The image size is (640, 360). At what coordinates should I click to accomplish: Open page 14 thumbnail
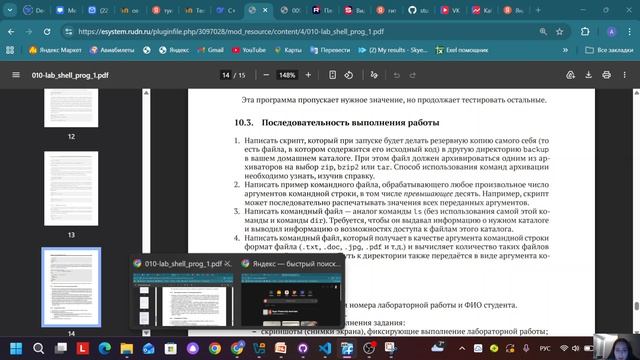[71, 287]
